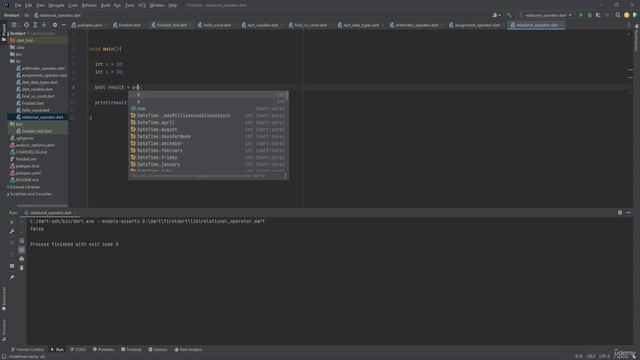The width and height of the screenshot is (640, 360).
Task: Open Services tool window button
Action: 158,349
